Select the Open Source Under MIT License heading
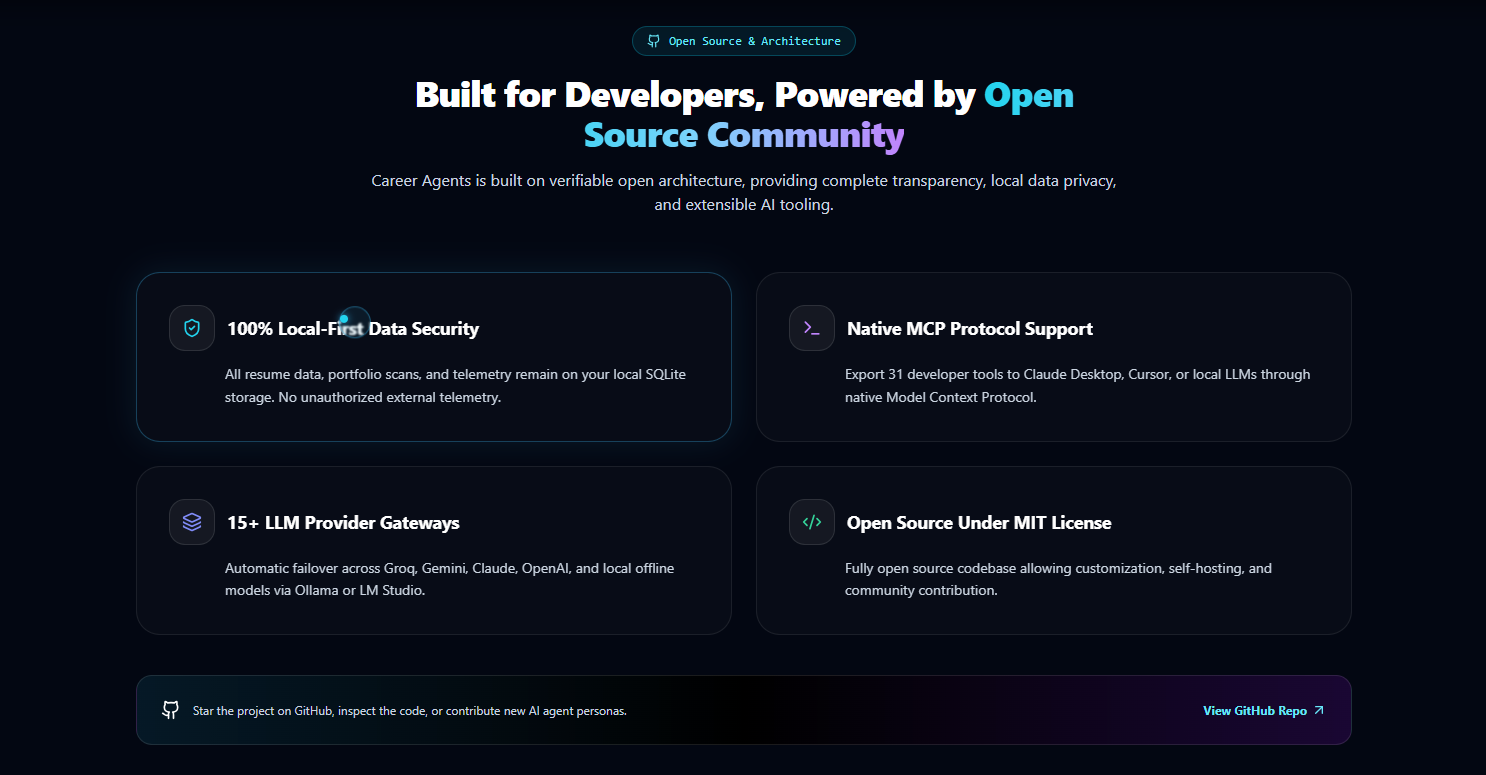1486x775 pixels. [x=979, y=522]
